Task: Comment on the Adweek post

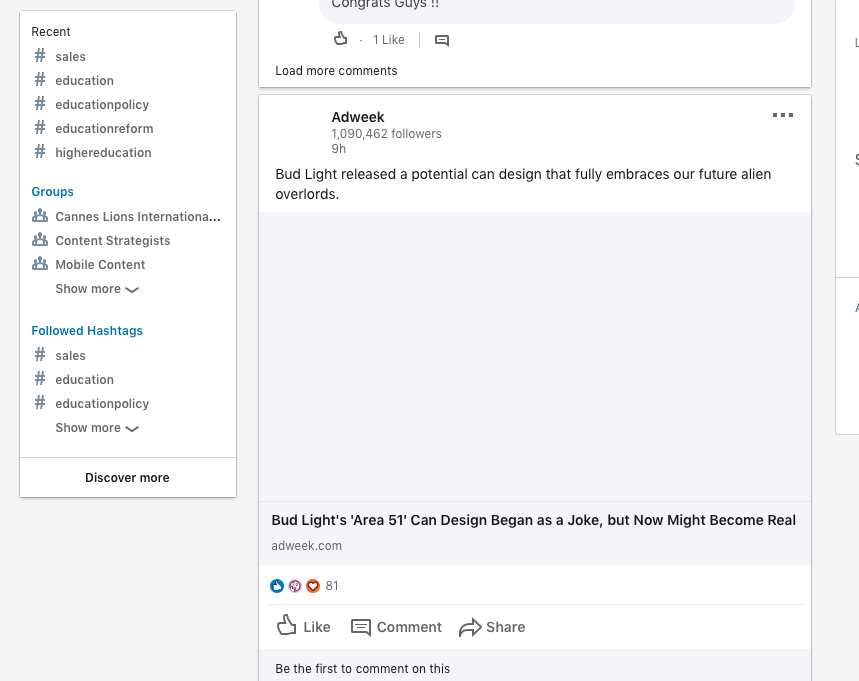Action: tap(396, 627)
